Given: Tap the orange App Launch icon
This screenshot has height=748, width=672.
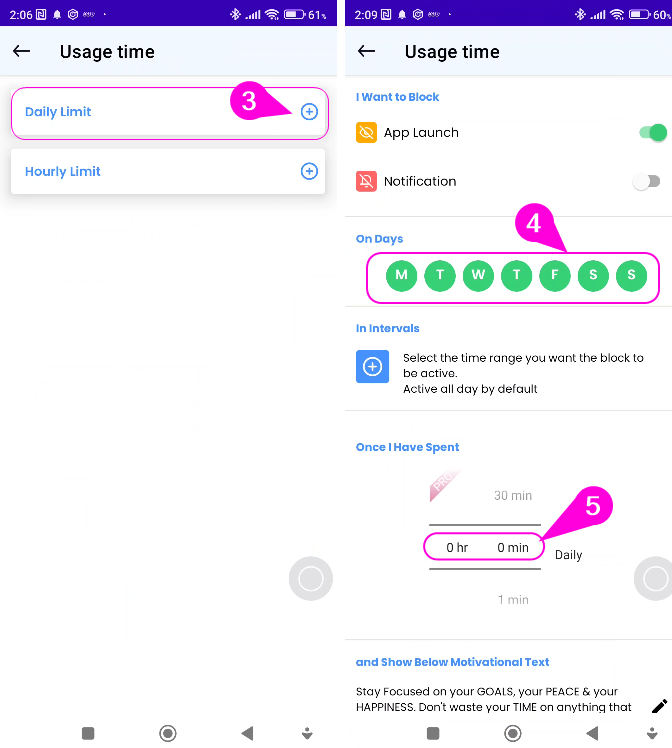Looking at the screenshot, I should (x=366, y=133).
